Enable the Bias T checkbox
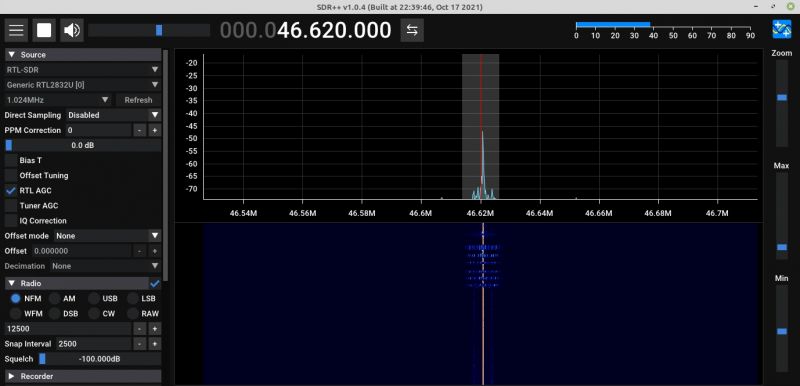Viewport: 800px width, 386px height. (11, 160)
